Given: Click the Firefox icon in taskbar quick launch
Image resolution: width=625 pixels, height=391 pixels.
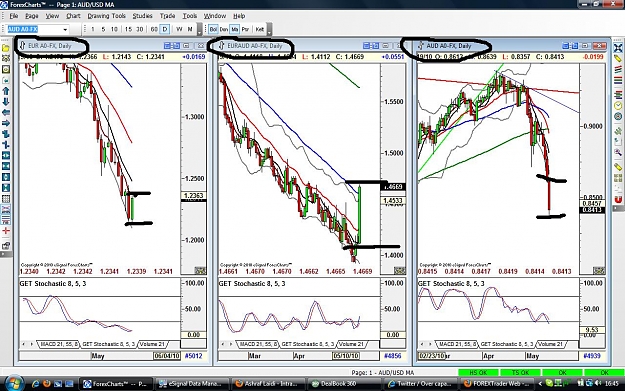Looking at the screenshot, I should point(47,384).
